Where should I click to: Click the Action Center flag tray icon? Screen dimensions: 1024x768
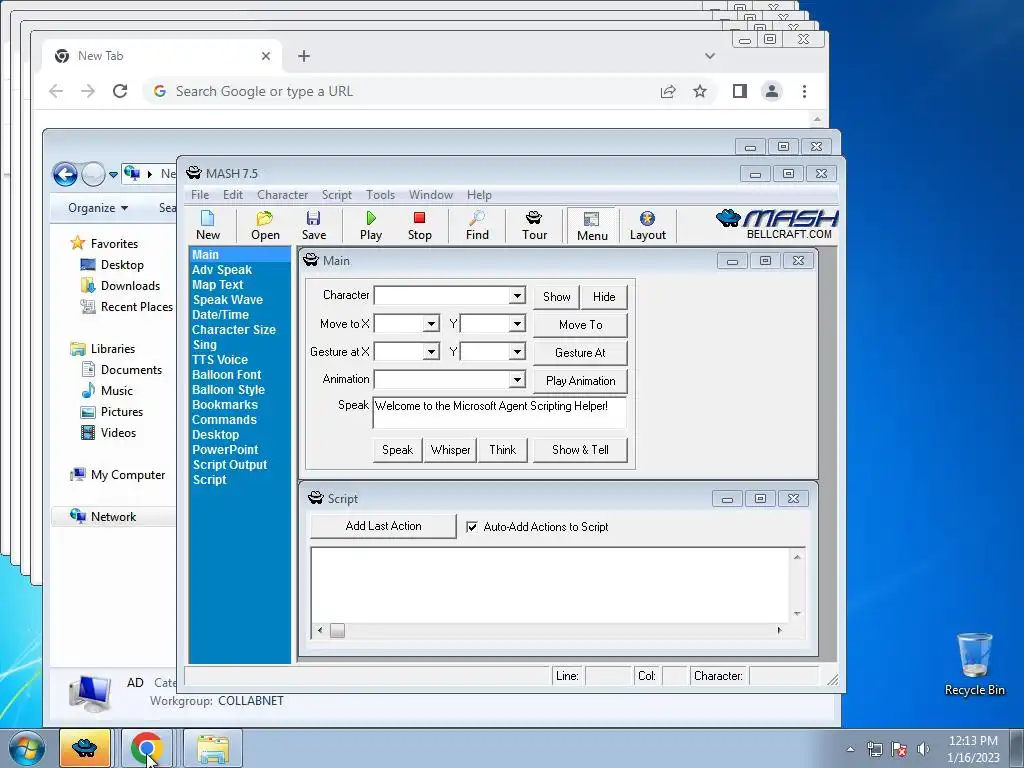(899, 749)
